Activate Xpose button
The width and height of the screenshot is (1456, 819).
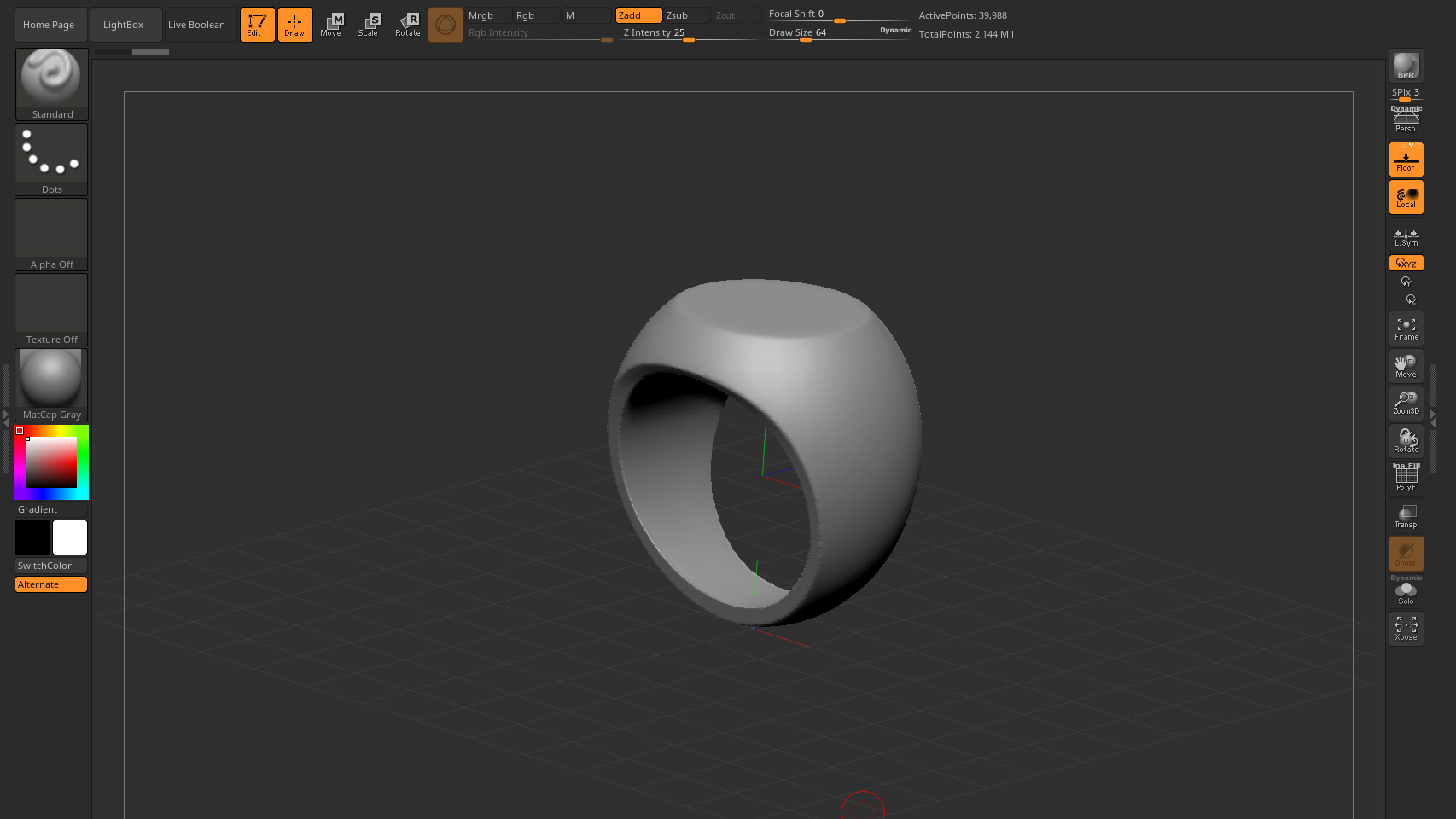(x=1406, y=629)
